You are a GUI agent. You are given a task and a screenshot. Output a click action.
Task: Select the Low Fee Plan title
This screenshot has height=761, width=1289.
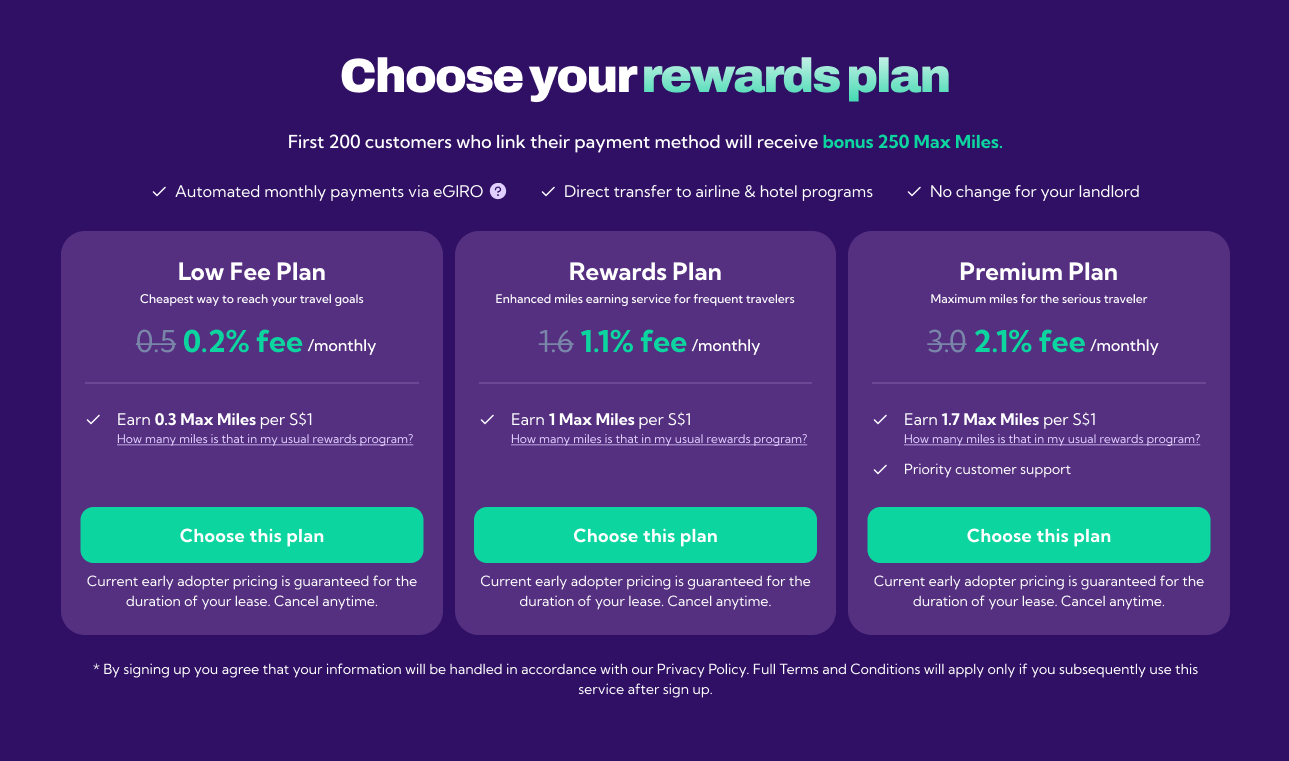click(x=252, y=272)
